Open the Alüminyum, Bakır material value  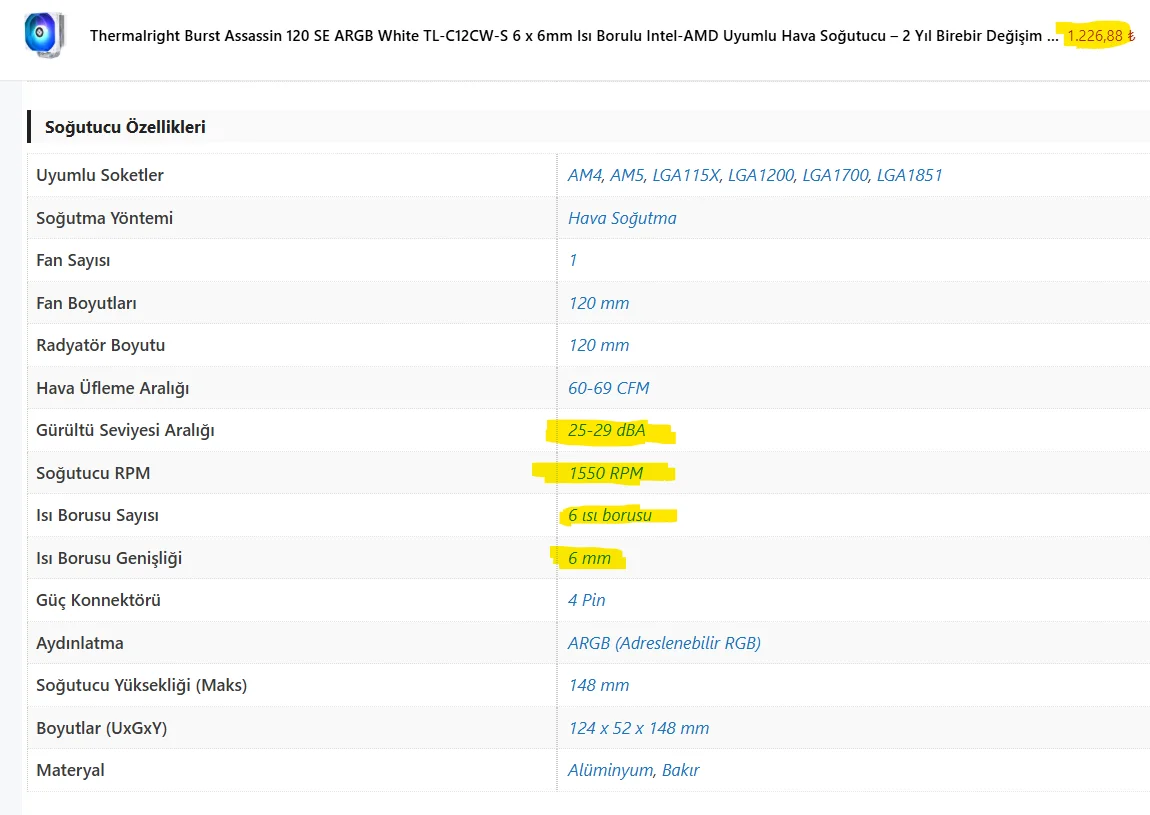tap(634, 770)
